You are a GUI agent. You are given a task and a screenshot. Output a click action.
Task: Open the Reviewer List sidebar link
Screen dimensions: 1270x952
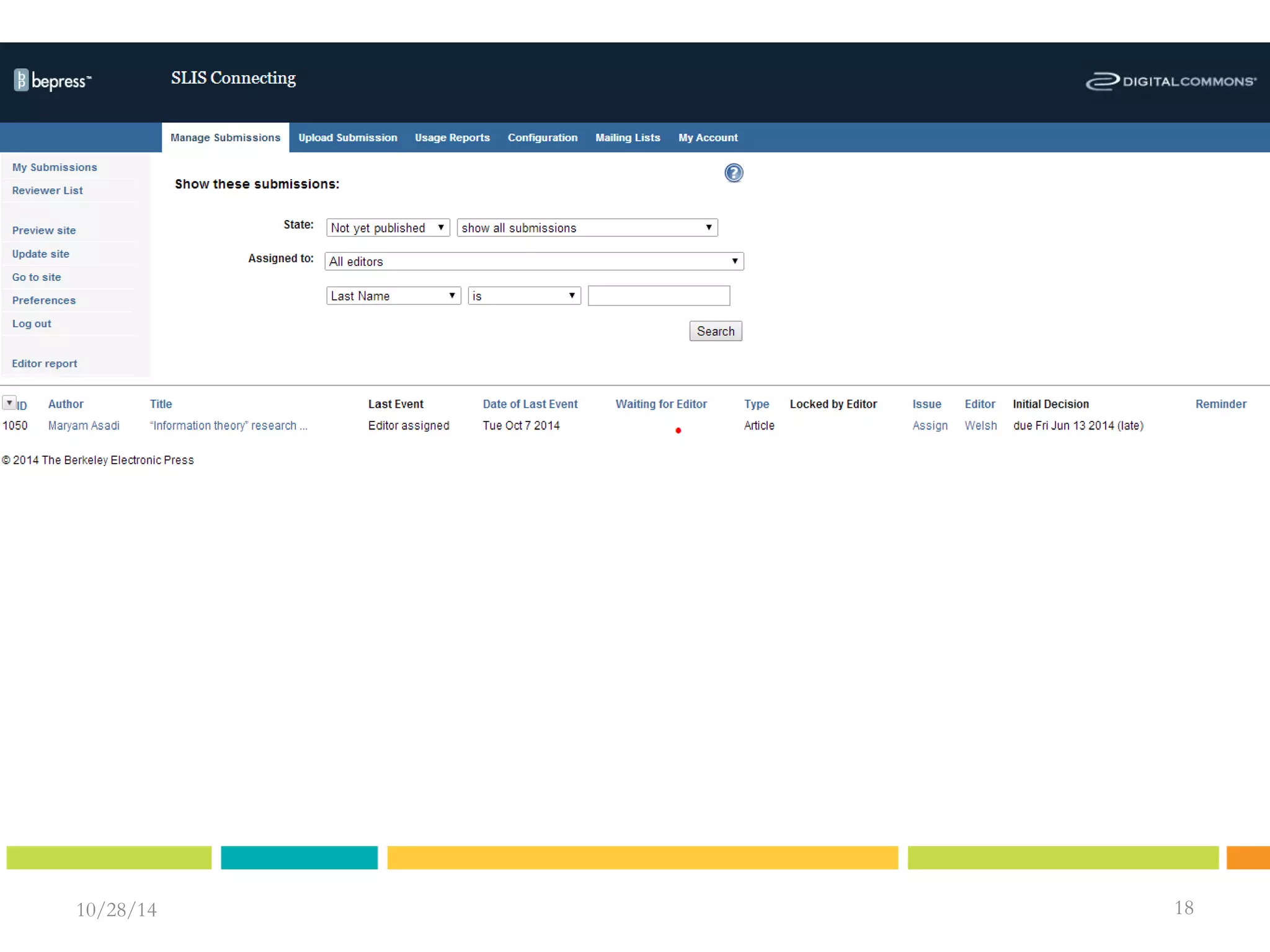click(47, 190)
